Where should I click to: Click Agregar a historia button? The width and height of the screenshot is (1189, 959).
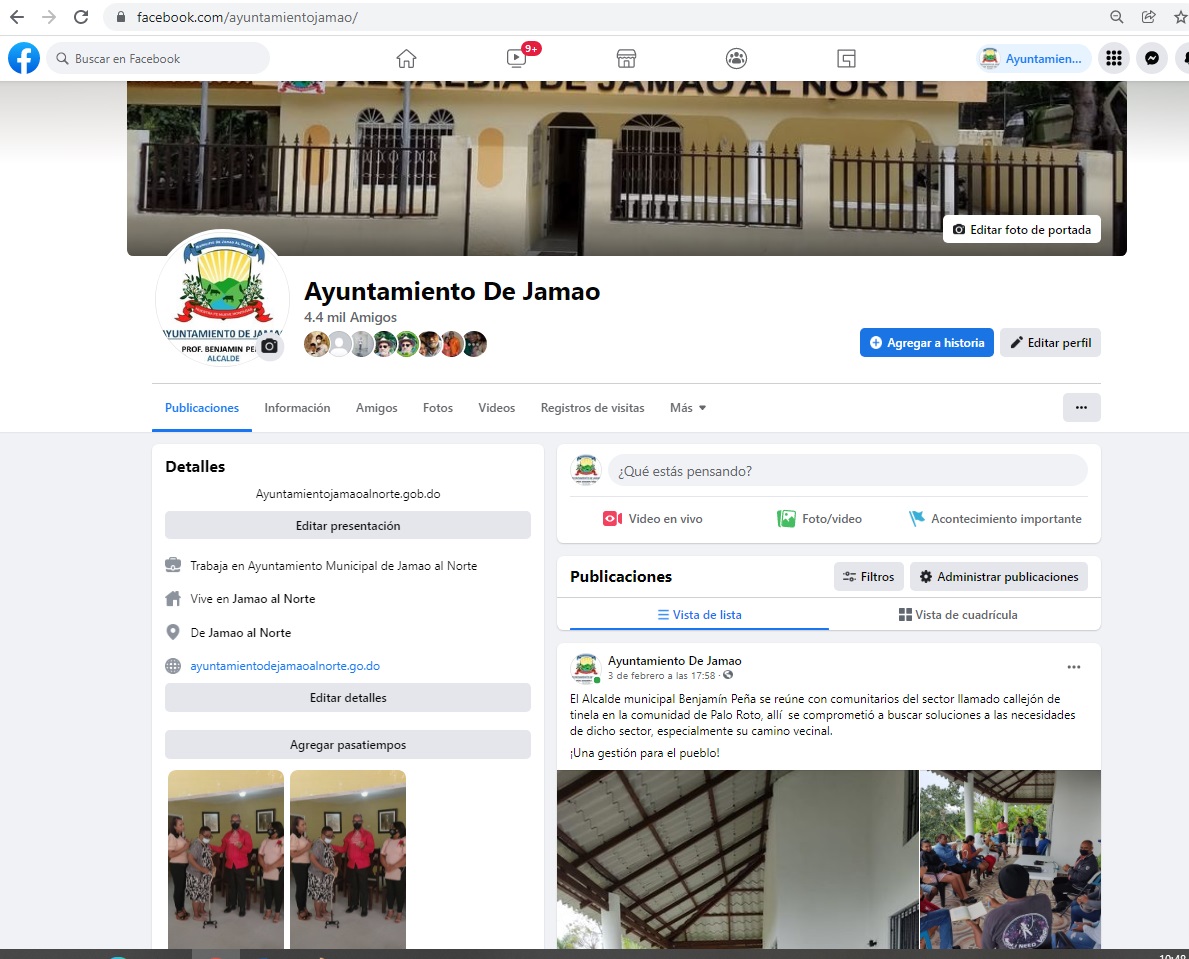click(927, 343)
